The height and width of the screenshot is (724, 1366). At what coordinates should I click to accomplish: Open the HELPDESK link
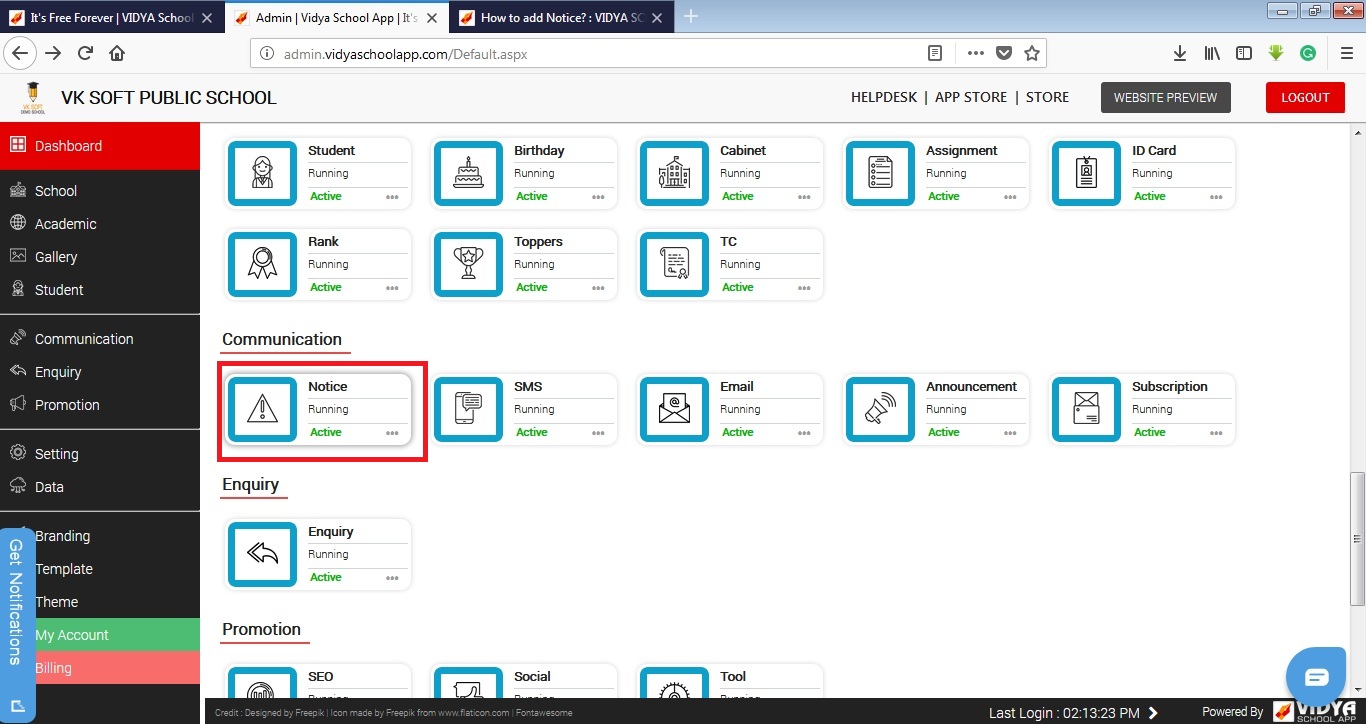point(884,97)
